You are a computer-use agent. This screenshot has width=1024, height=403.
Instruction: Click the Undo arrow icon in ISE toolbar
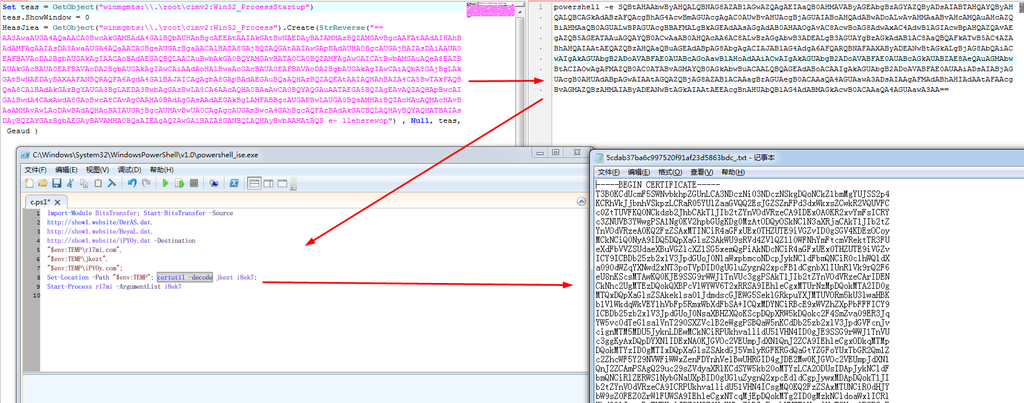(132, 183)
